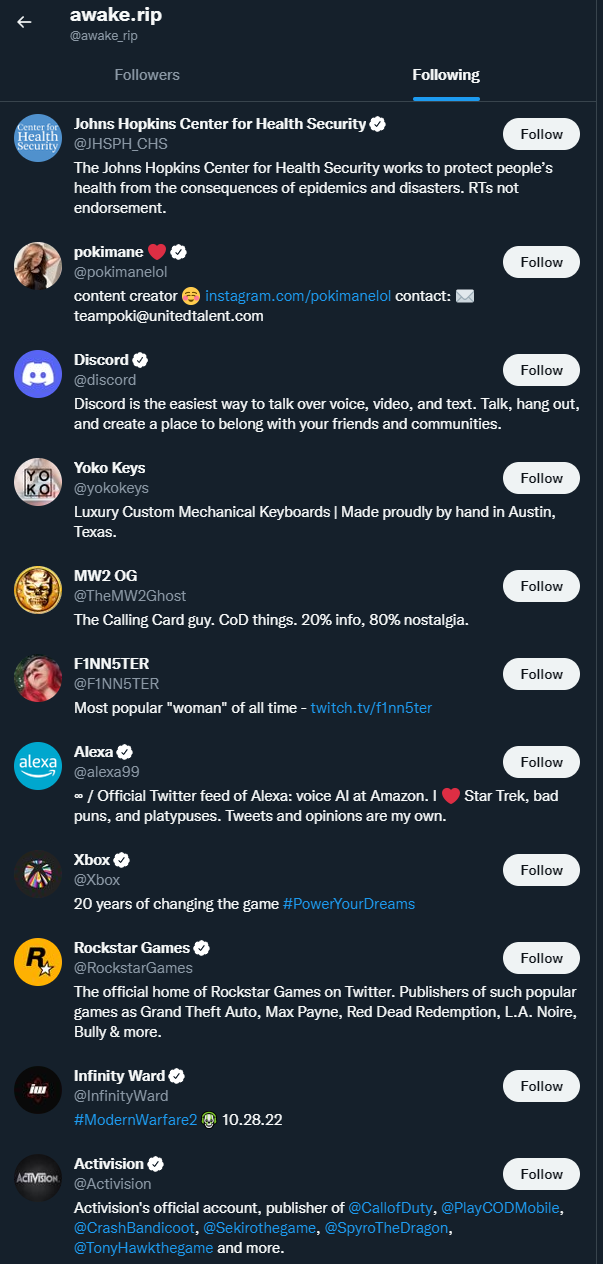Open the Rockstar Games logo avatar
Viewport: 603px width, 1264px height.
(38, 962)
